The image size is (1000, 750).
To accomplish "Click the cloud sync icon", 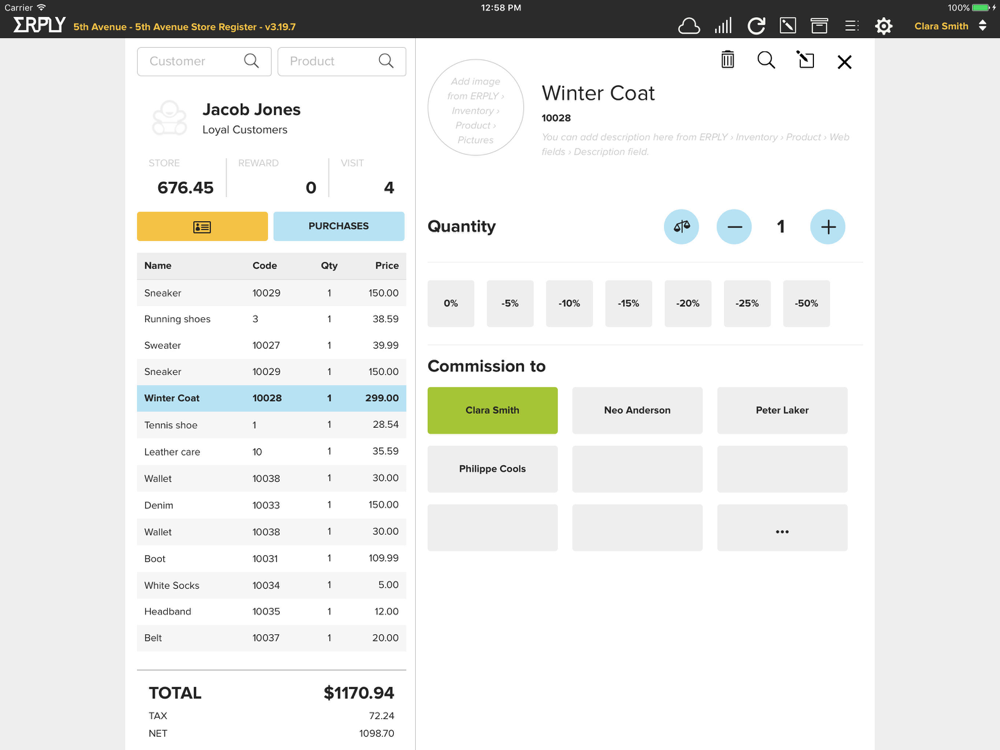I will 689,27.
